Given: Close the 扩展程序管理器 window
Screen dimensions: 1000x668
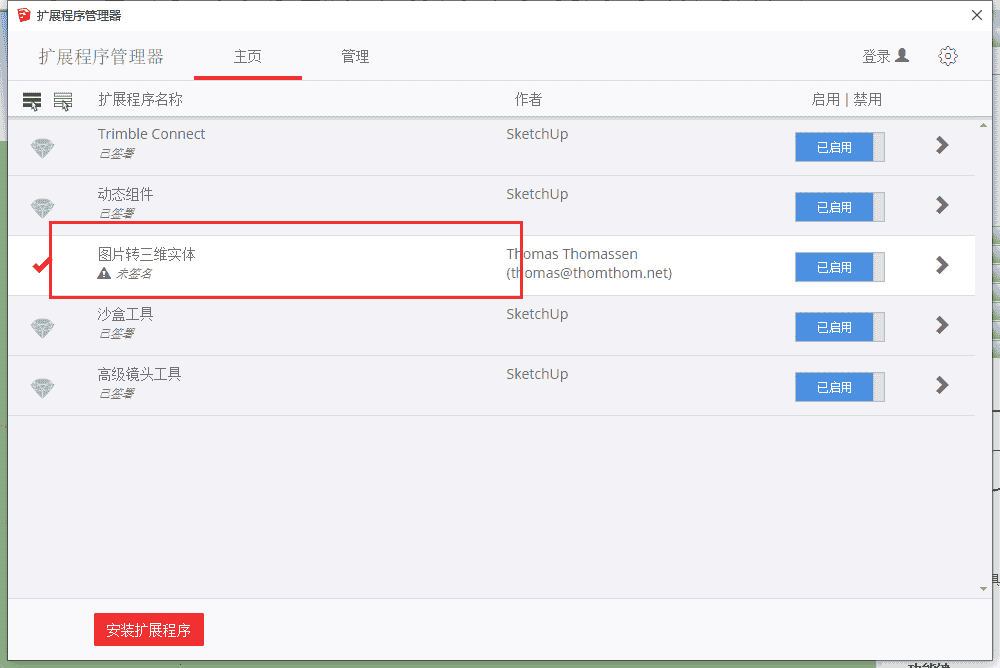Looking at the screenshot, I should coord(976,15).
